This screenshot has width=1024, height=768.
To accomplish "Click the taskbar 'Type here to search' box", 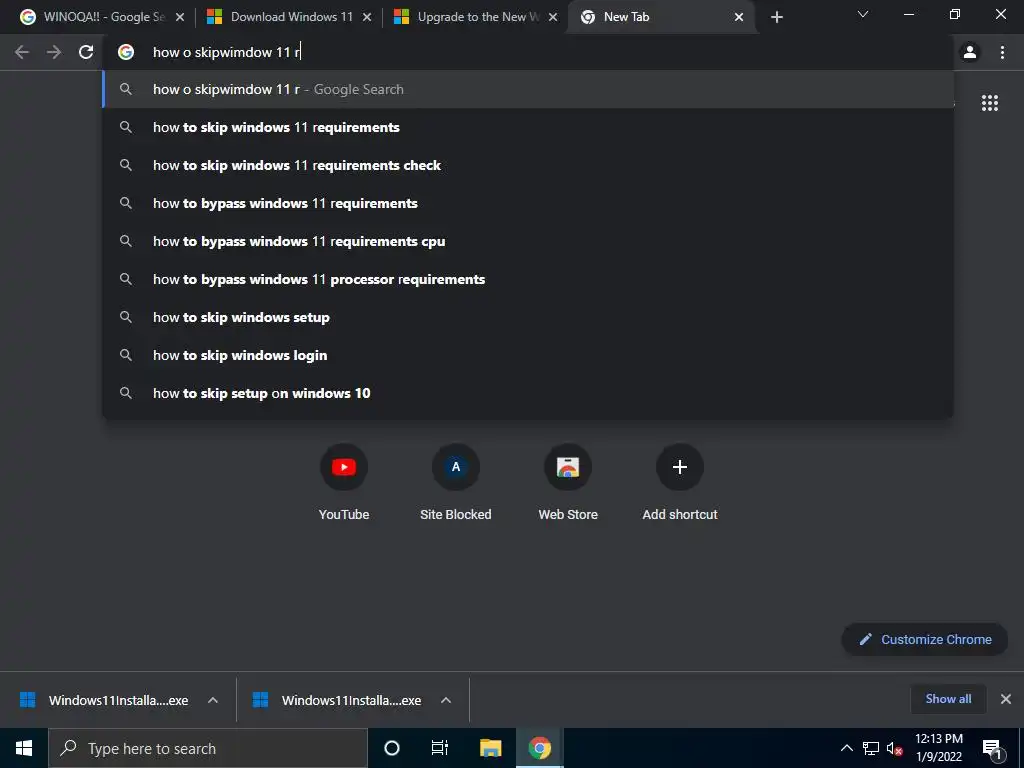I will 208,748.
